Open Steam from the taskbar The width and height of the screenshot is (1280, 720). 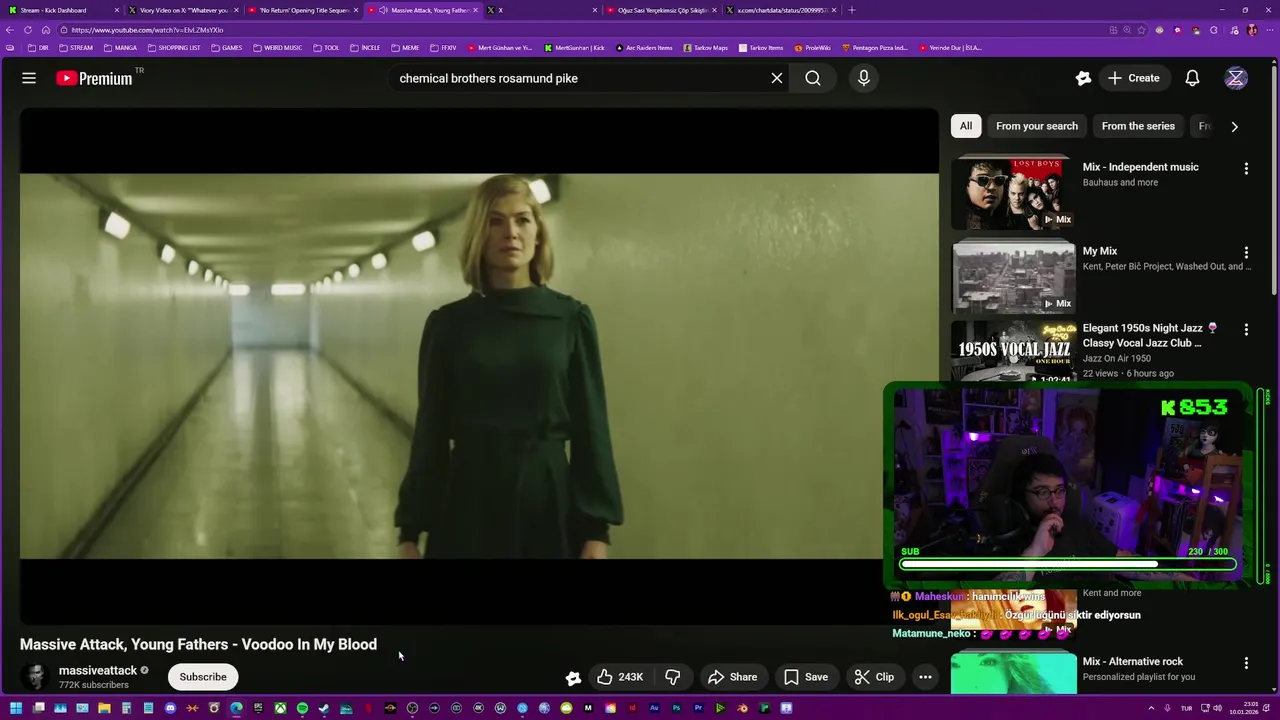[324, 708]
